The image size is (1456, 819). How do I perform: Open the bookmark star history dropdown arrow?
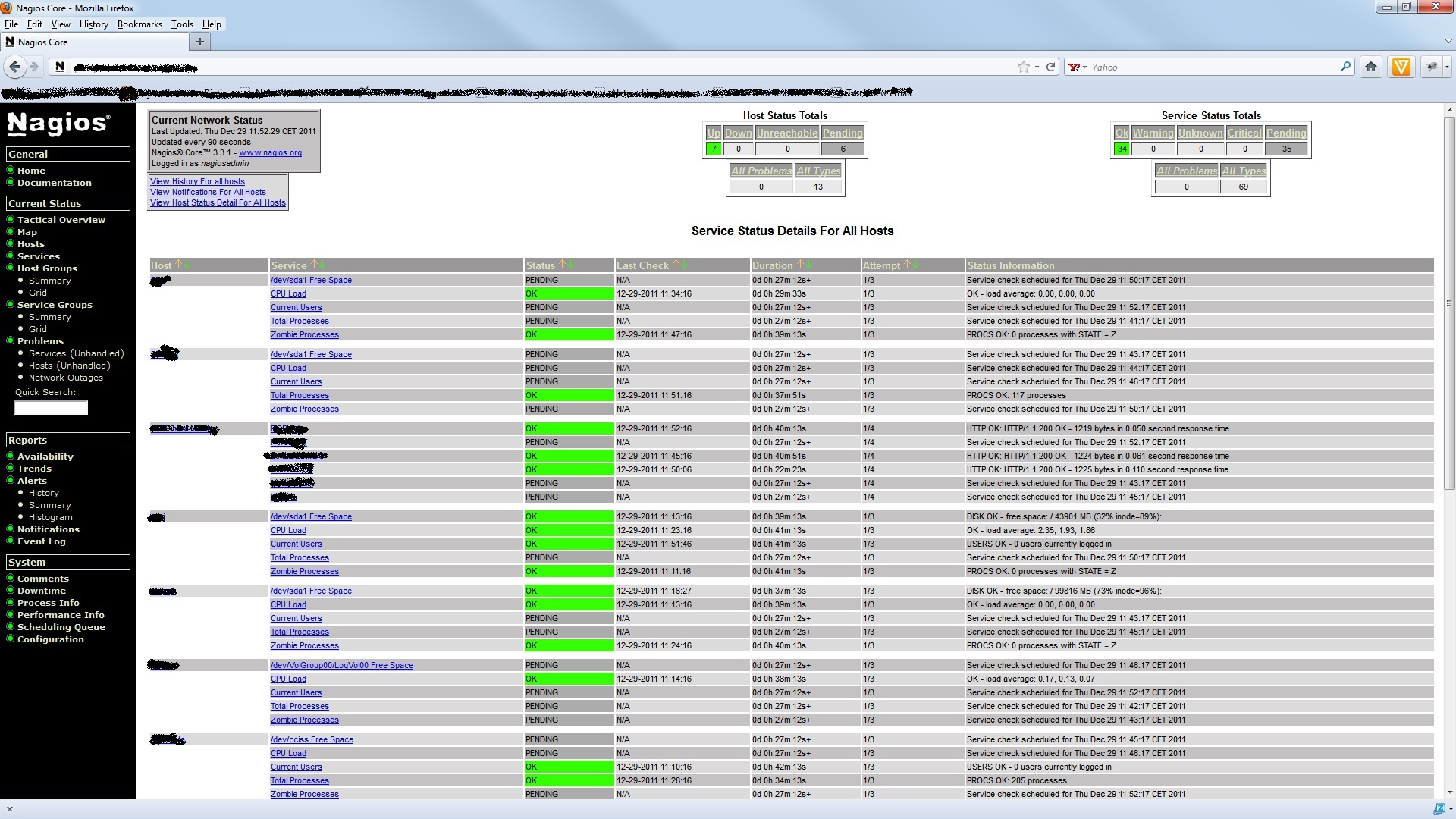tap(1037, 67)
